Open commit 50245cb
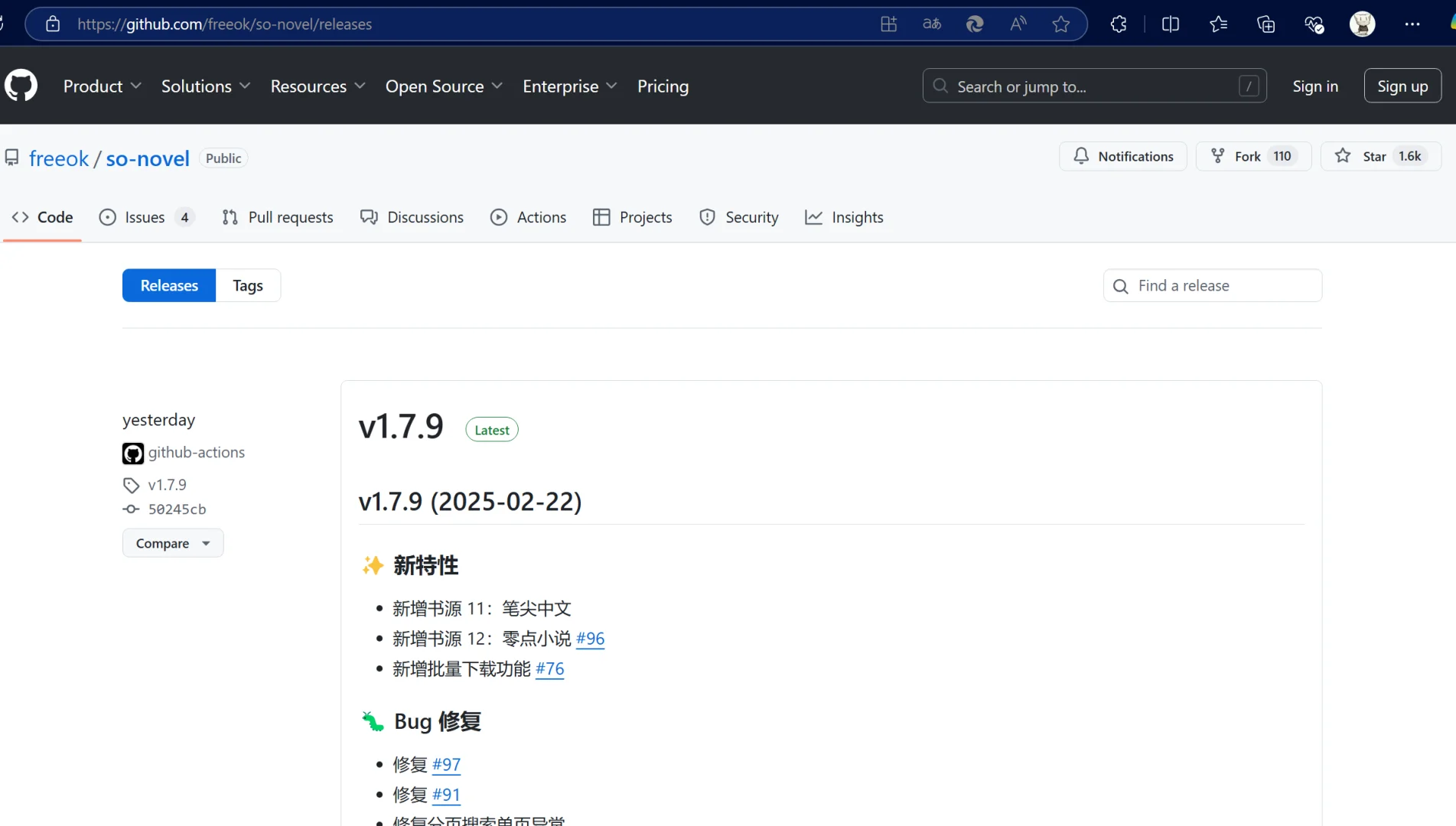The height and width of the screenshot is (826, 1456). (178, 509)
